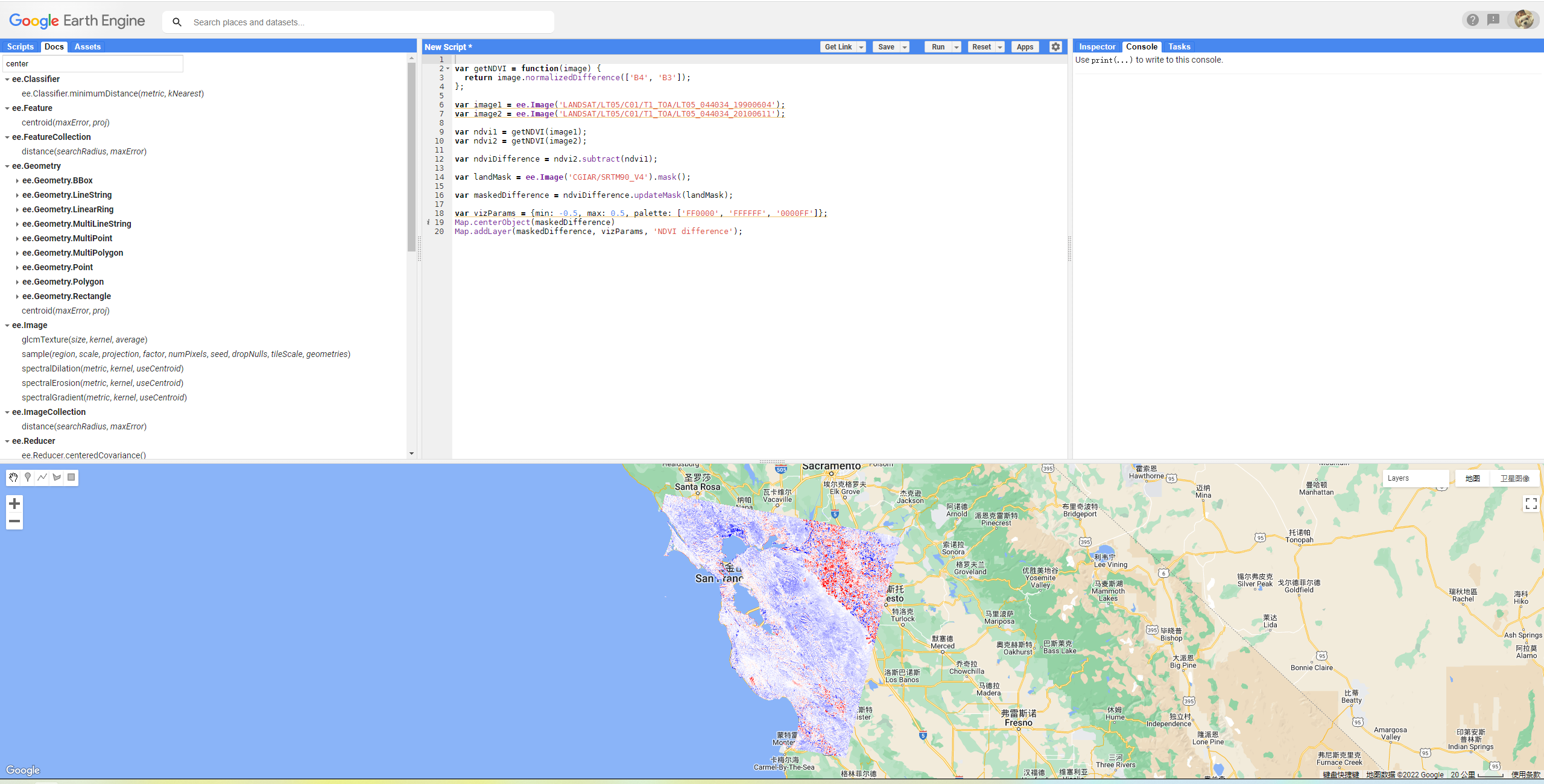1544x784 pixels.
Task: Switch map to satellite imagery
Action: pyautogui.click(x=1514, y=478)
